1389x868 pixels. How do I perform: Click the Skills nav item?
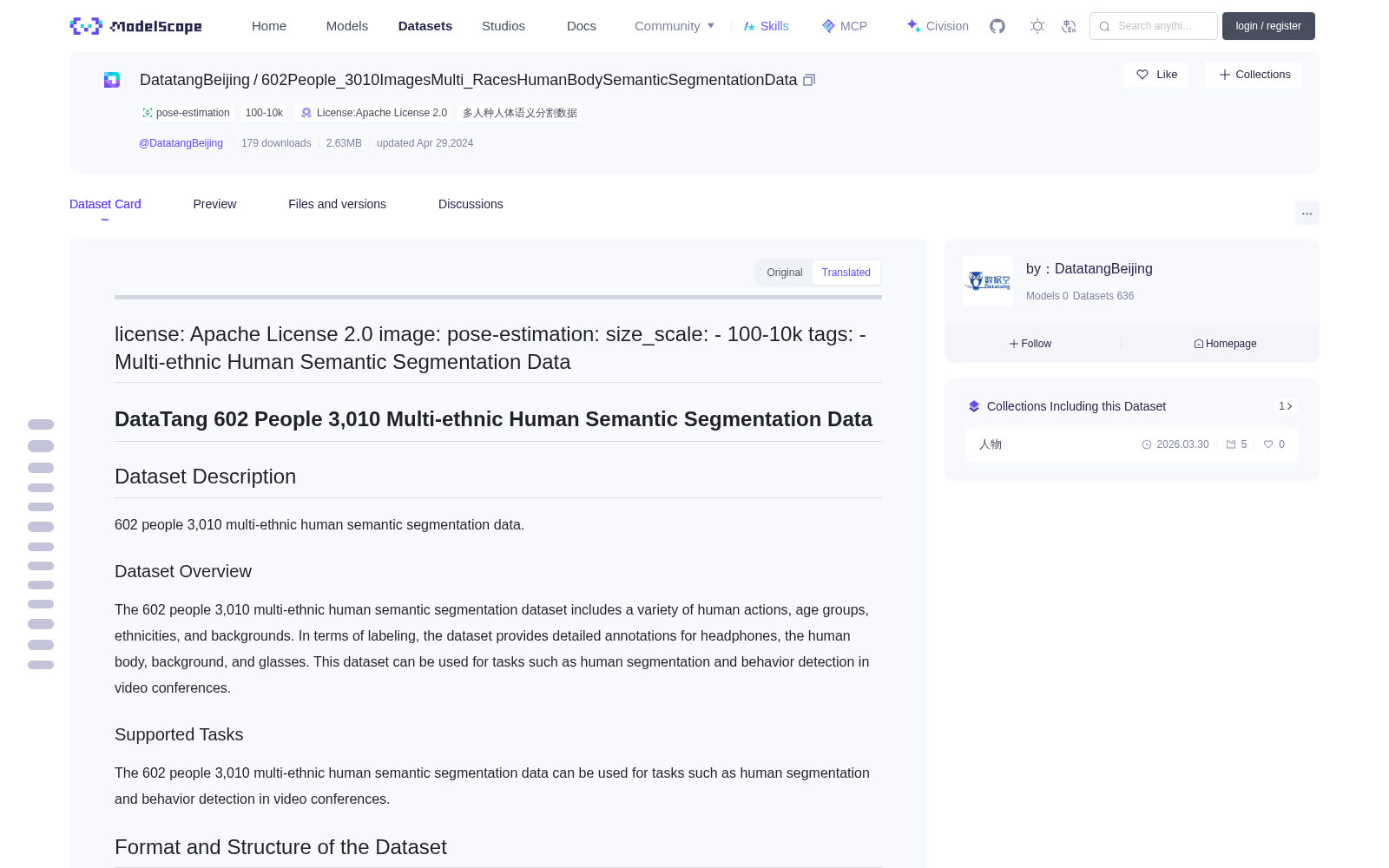coord(766,26)
